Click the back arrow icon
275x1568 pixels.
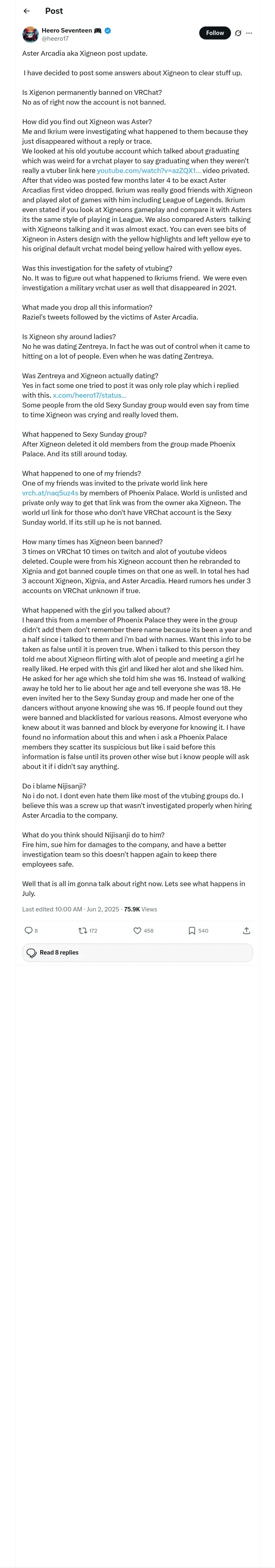pos(27,11)
